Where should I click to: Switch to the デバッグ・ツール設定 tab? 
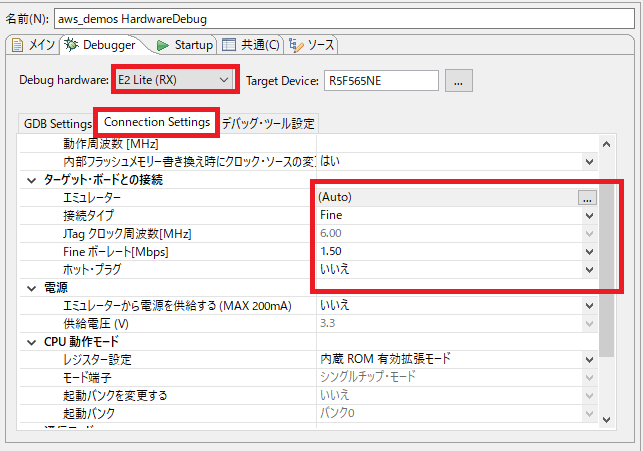268,124
